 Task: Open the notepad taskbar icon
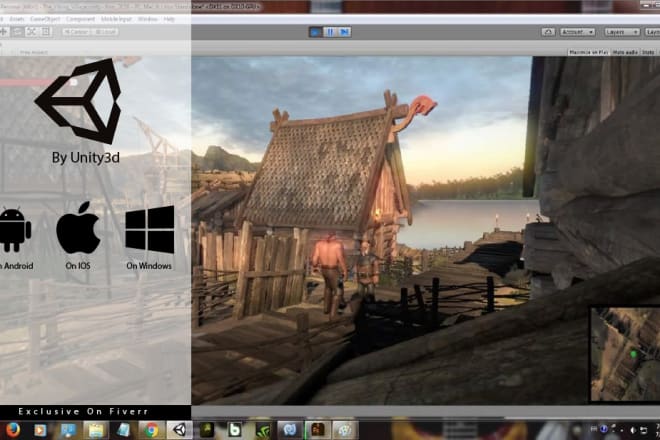(x=123, y=430)
